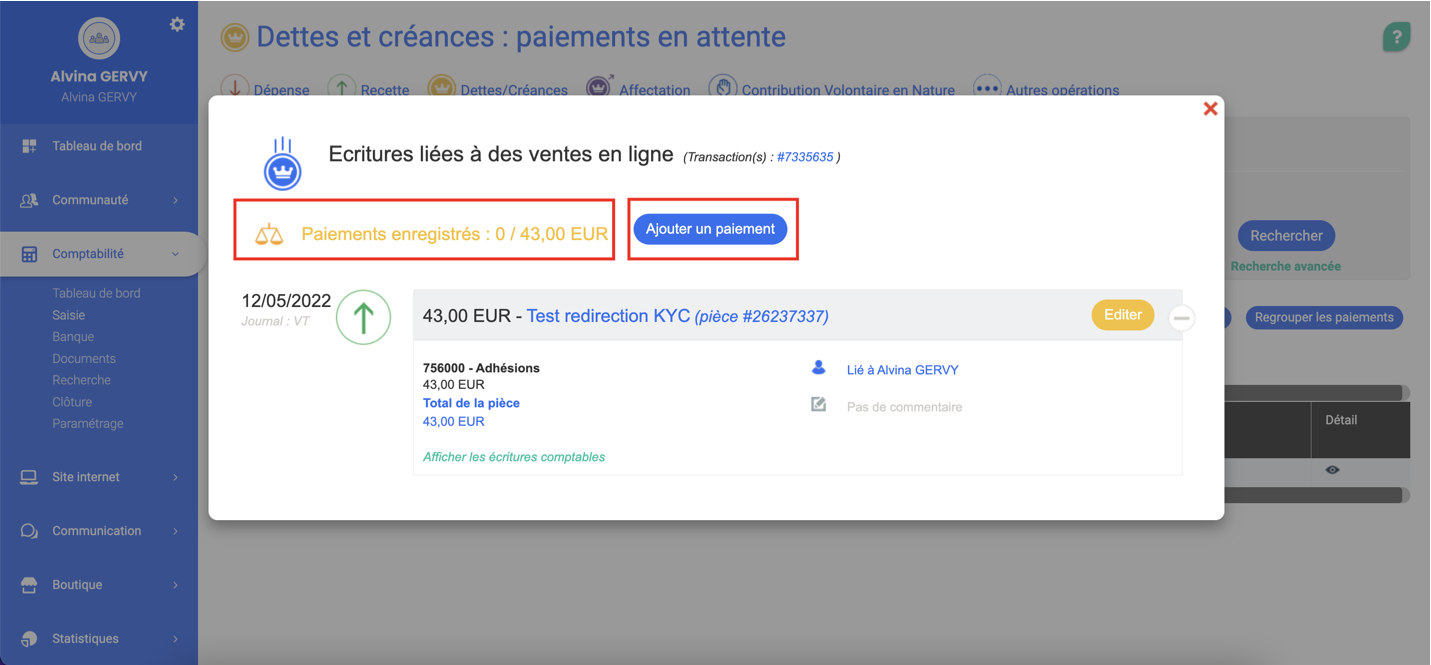
Task: Open the settings gear in sidebar
Action: click(x=177, y=24)
